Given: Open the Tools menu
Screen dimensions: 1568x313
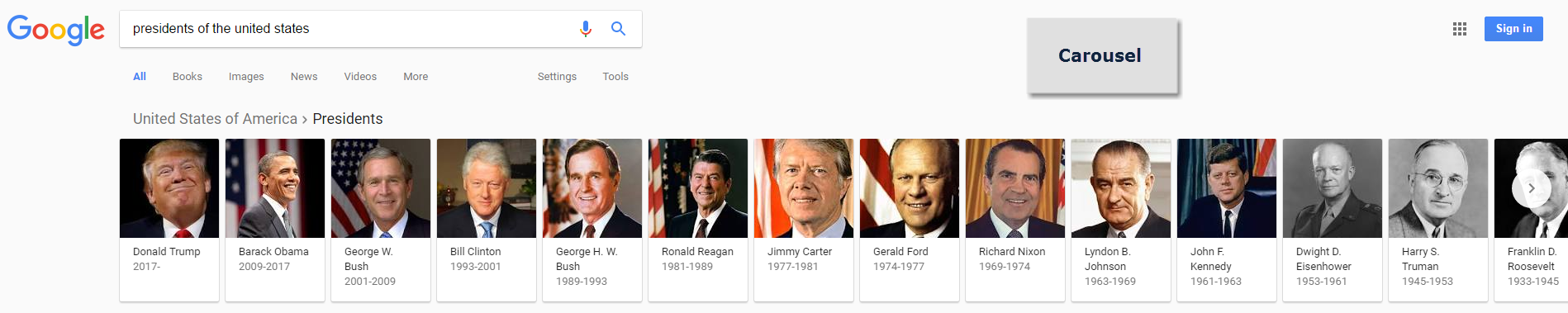Looking at the screenshot, I should click(615, 76).
